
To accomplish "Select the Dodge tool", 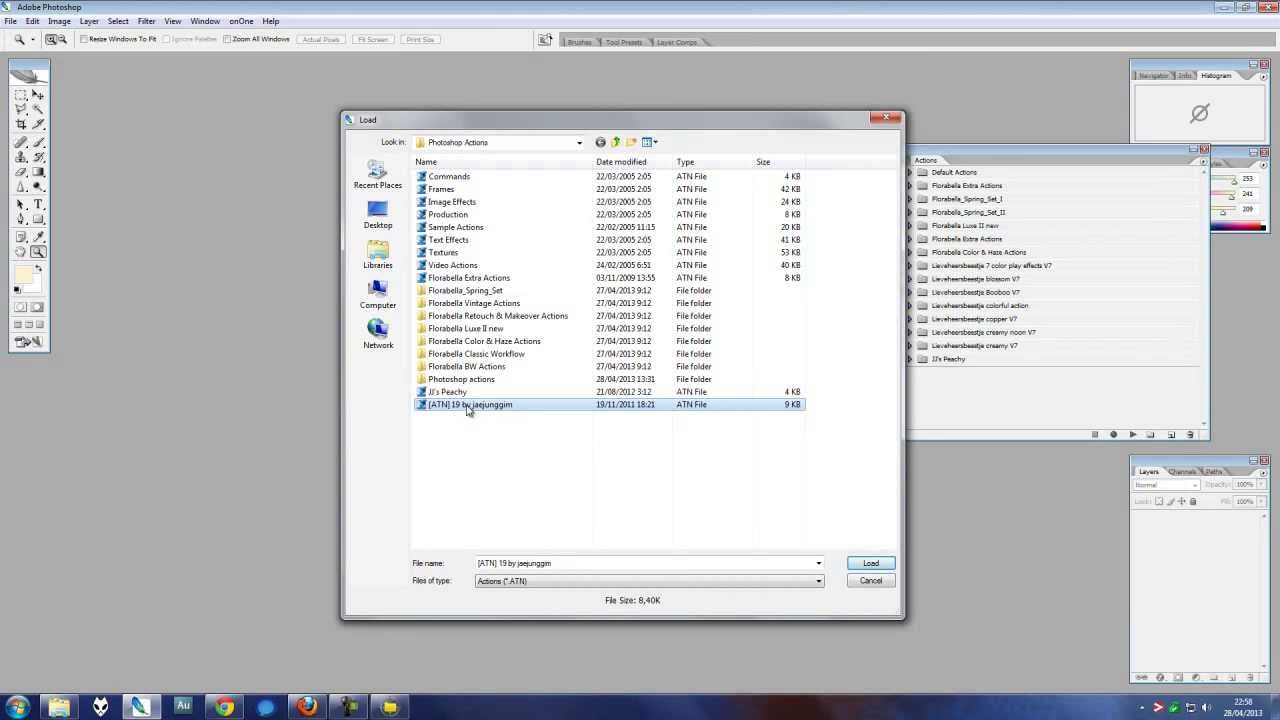I will pos(38,186).
